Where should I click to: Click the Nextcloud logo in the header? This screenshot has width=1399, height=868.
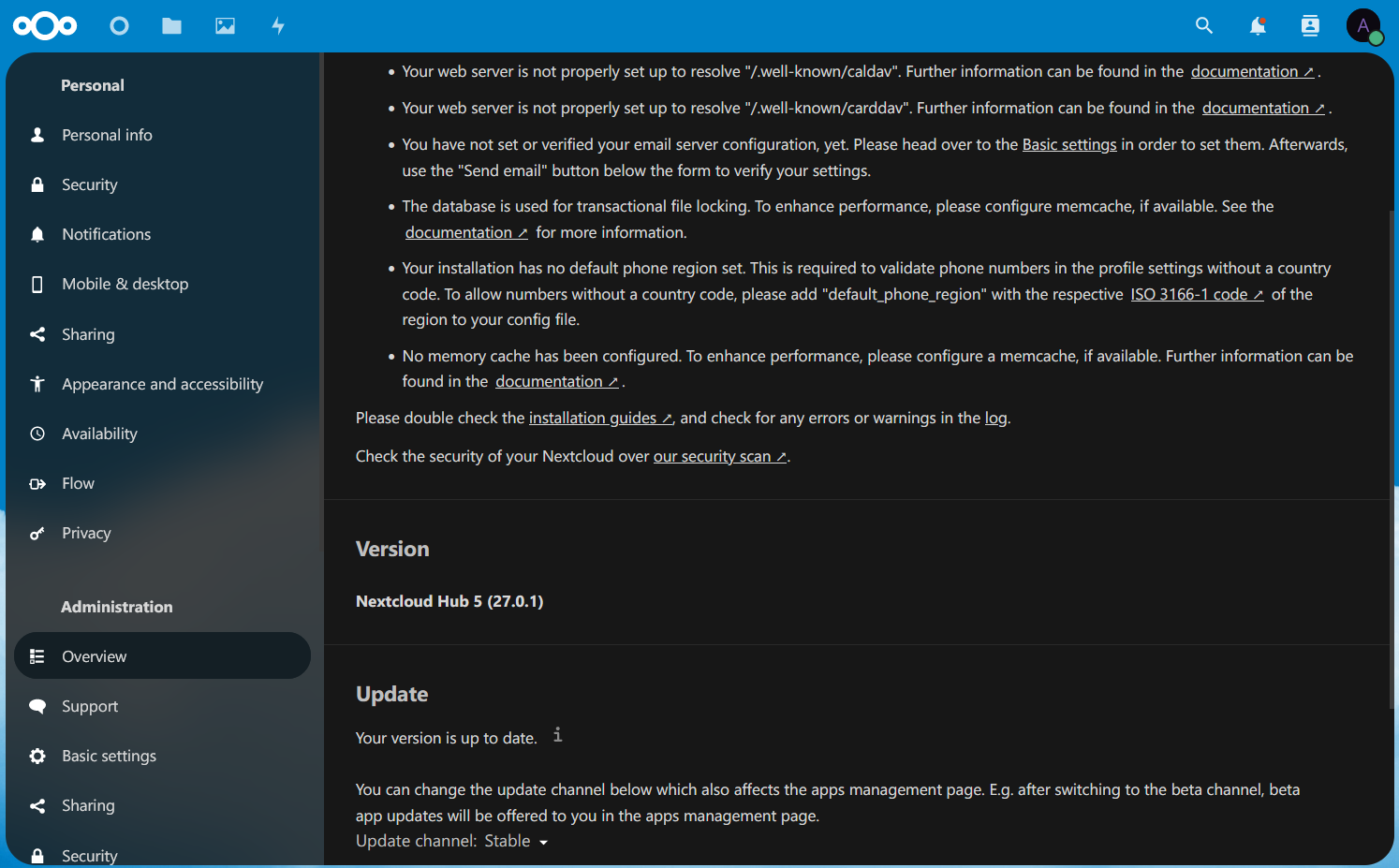[45, 26]
